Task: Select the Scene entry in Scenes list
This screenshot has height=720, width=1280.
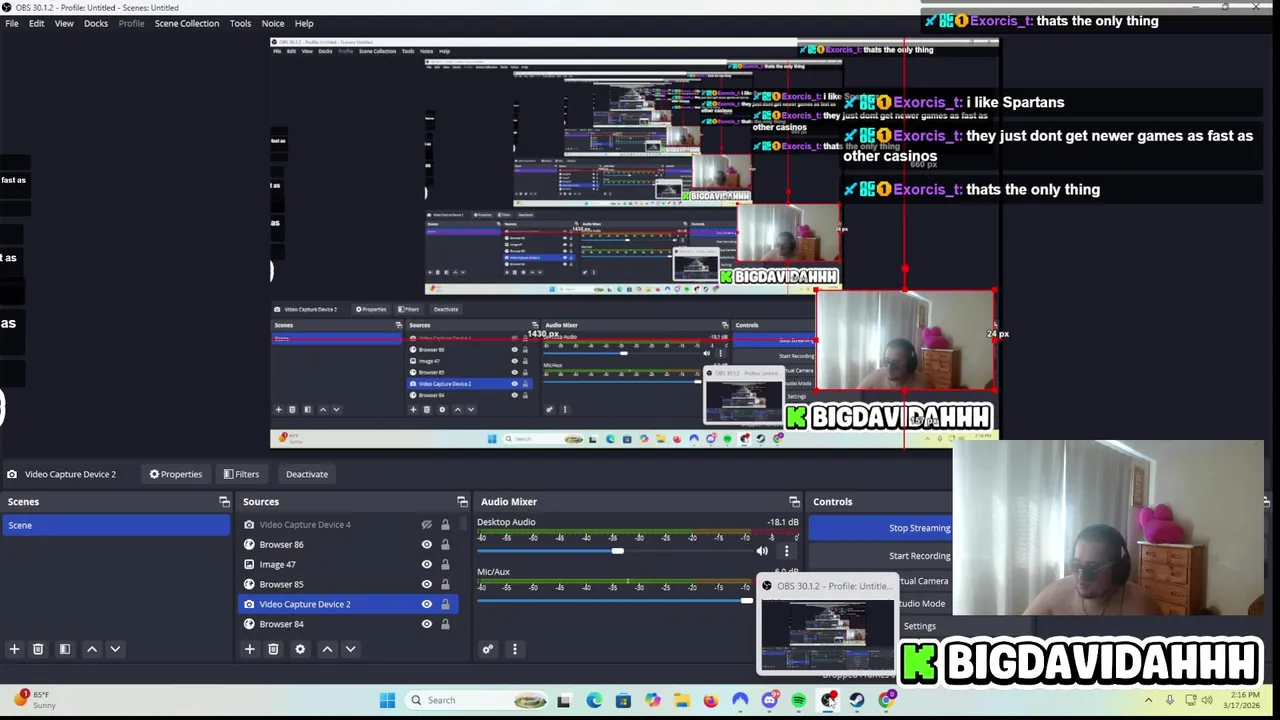Action: click(x=116, y=525)
